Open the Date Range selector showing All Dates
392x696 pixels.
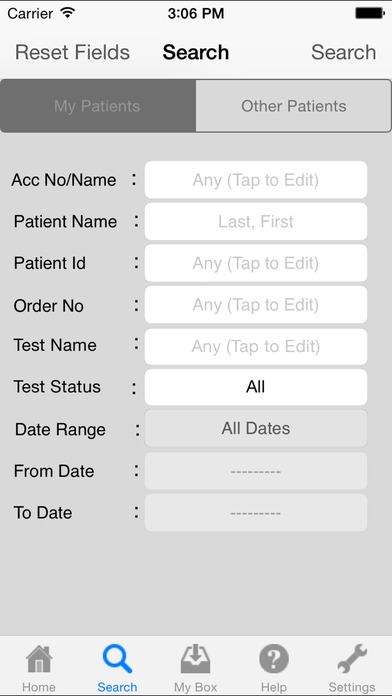pos(256,428)
